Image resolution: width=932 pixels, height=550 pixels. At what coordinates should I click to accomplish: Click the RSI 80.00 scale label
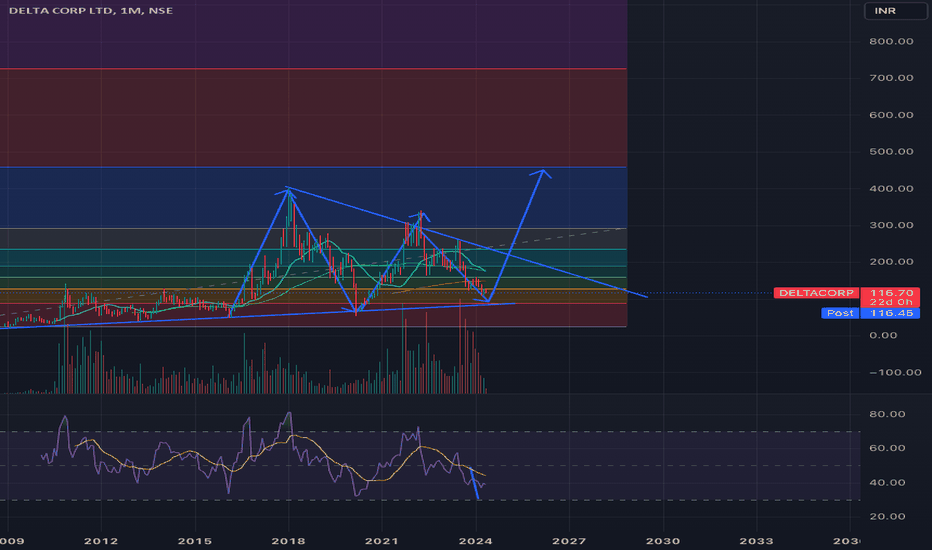(887, 414)
